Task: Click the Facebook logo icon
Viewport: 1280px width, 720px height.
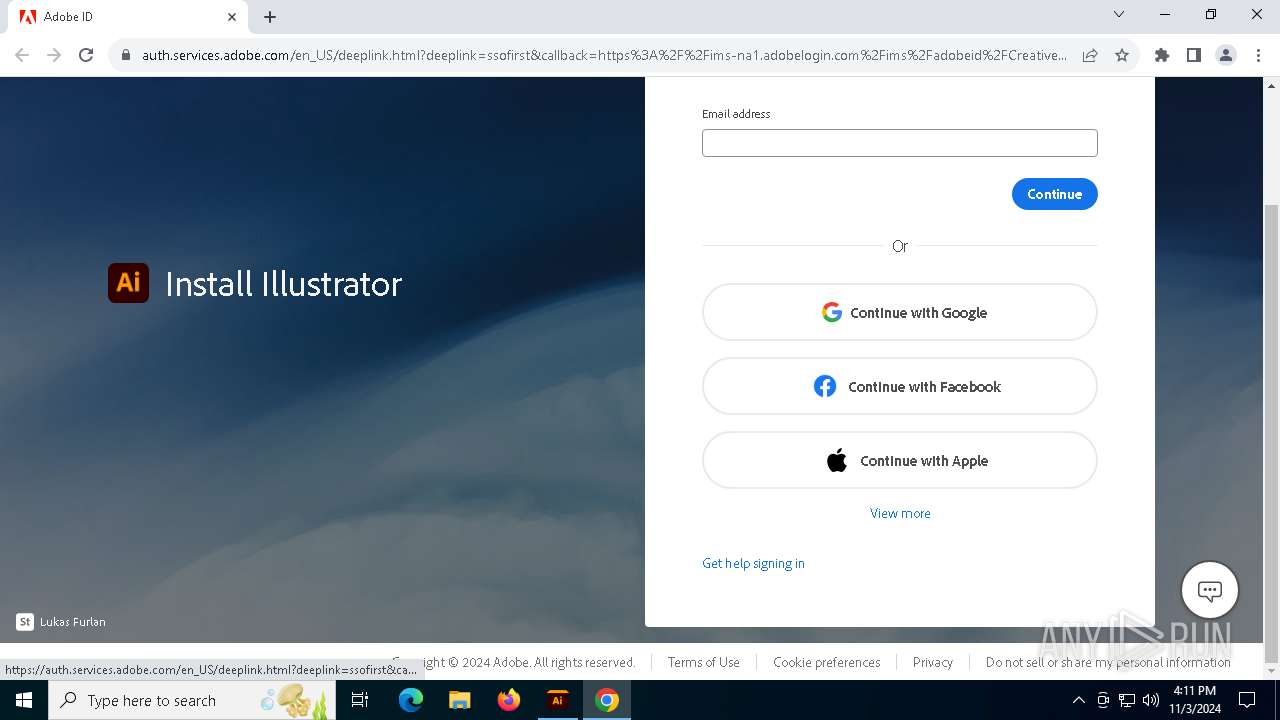Action: [x=825, y=386]
